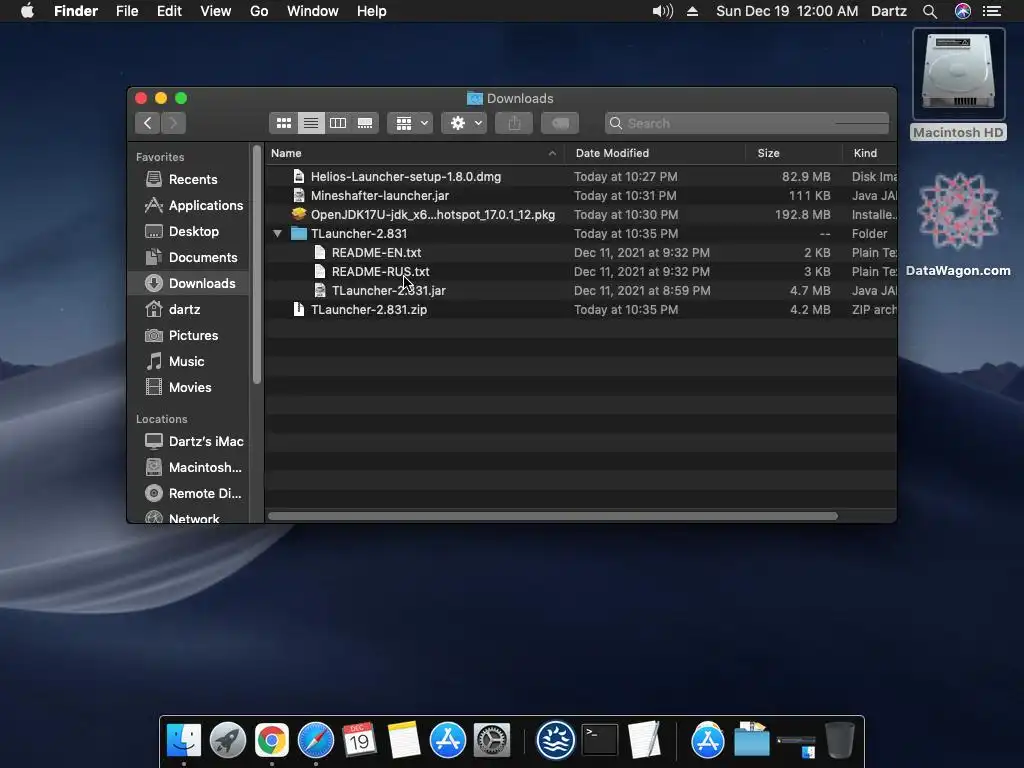The width and height of the screenshot is (1024, 768).
Task: Open the Edit menu
Action: tap(169, 11)
